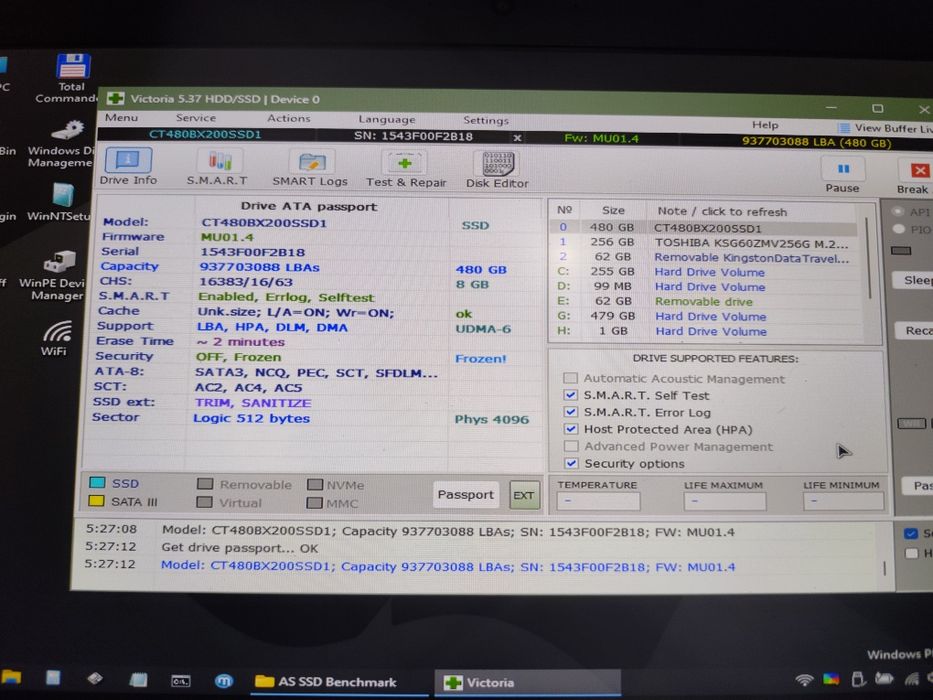Click the Frozen! security status text
Image resolution: width=933 pixels, height=700 pixels.
tap(480, 358)
